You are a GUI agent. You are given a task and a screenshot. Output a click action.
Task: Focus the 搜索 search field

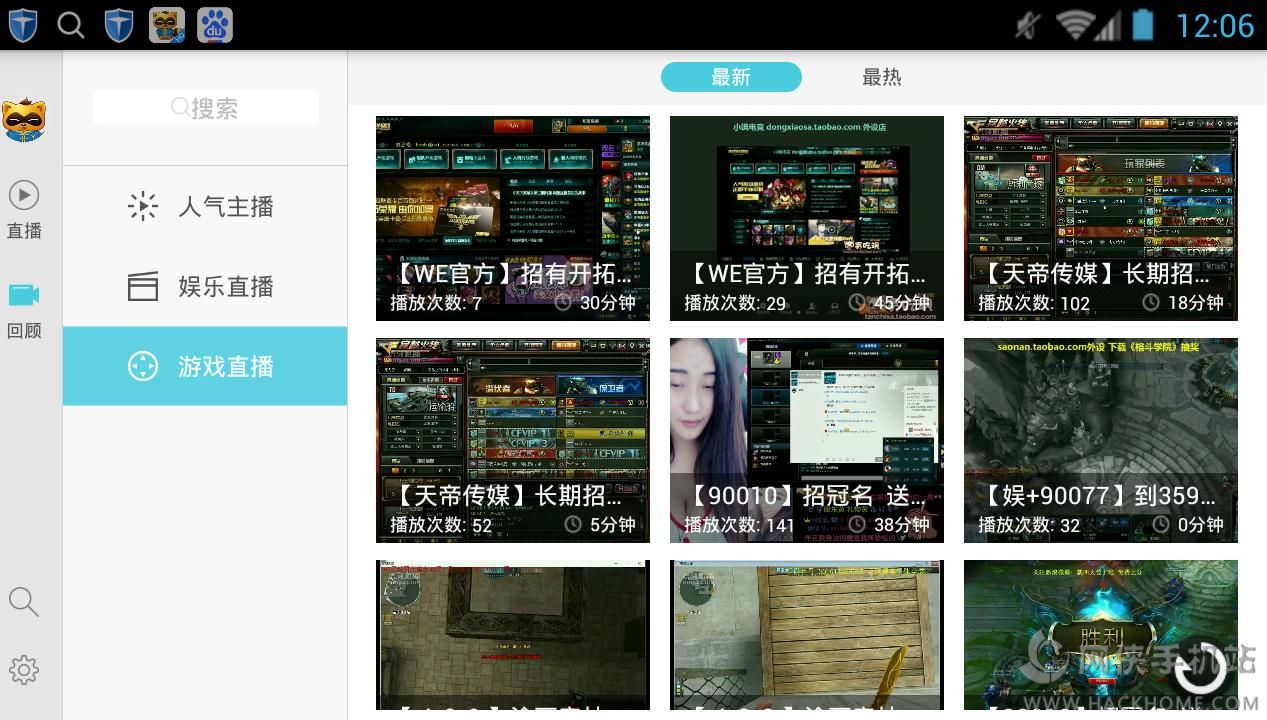click(x=205, y=108)
